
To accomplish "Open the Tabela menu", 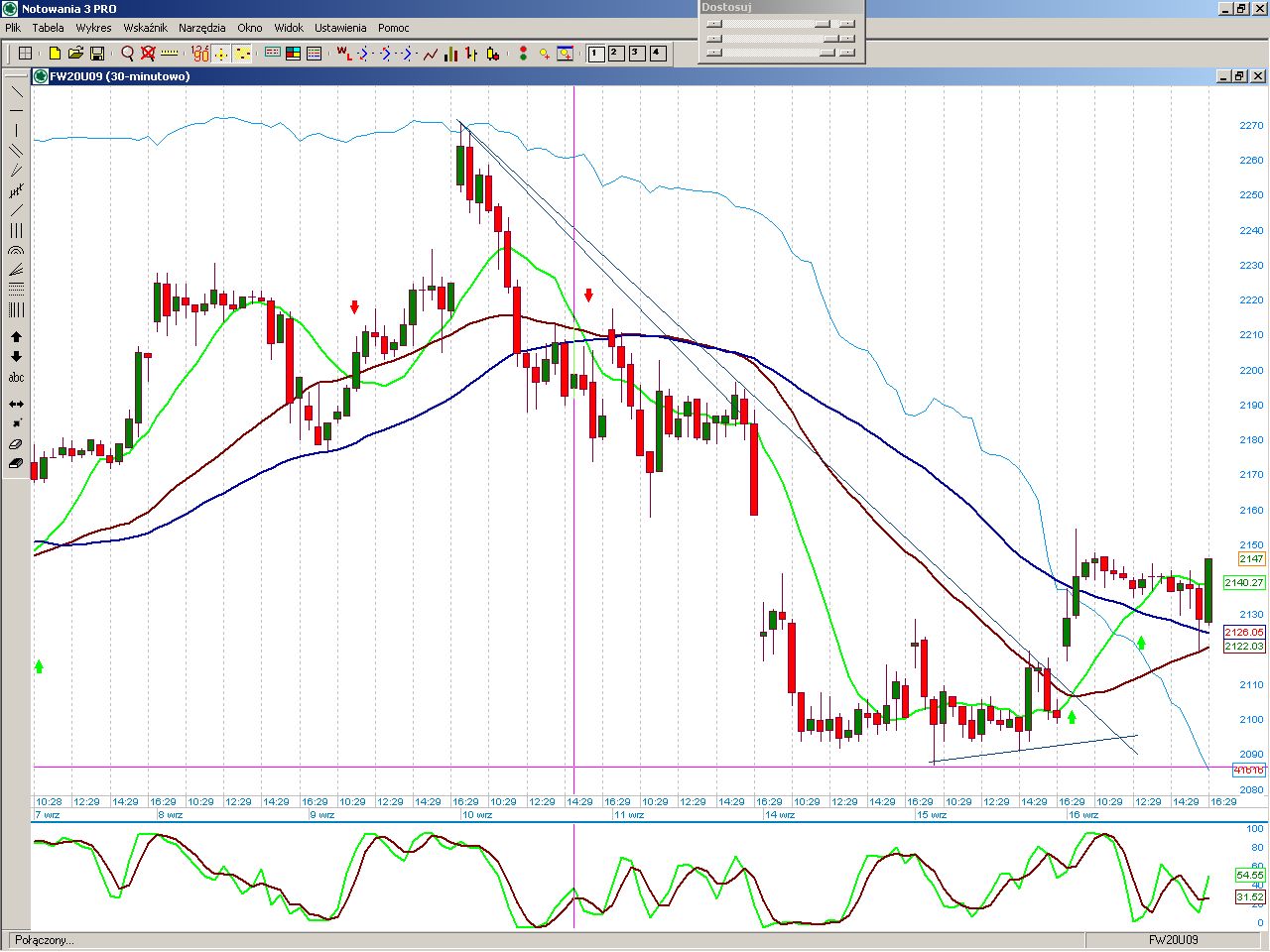I will (x=48, y=28).
